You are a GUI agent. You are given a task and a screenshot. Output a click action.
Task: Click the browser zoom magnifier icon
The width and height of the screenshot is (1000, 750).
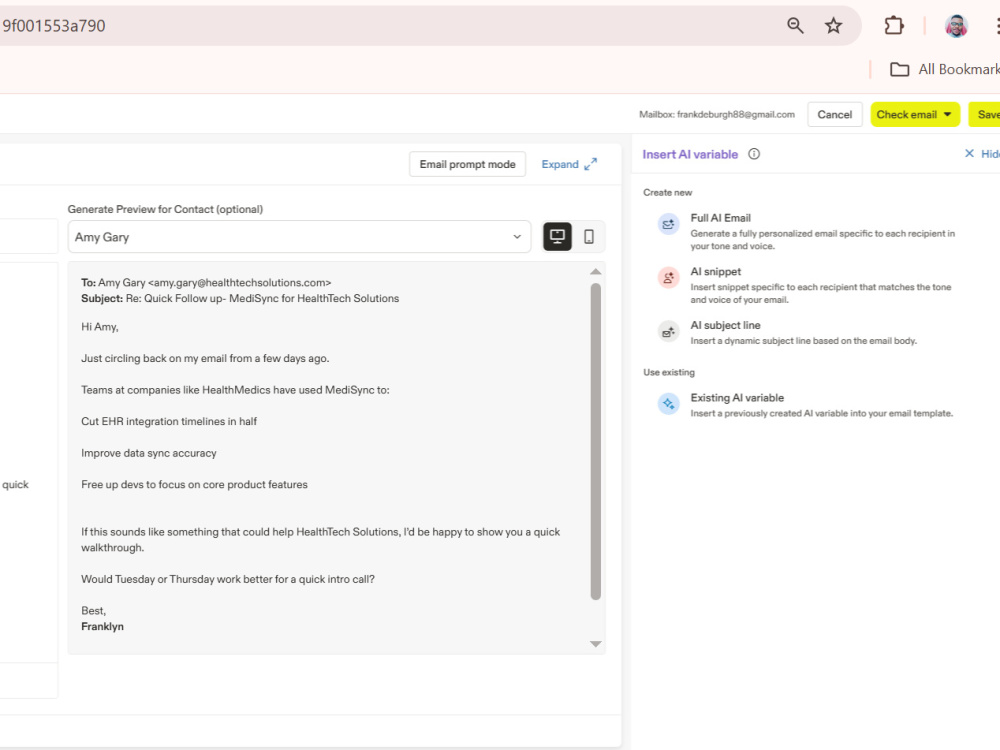[x=795, y=26]
